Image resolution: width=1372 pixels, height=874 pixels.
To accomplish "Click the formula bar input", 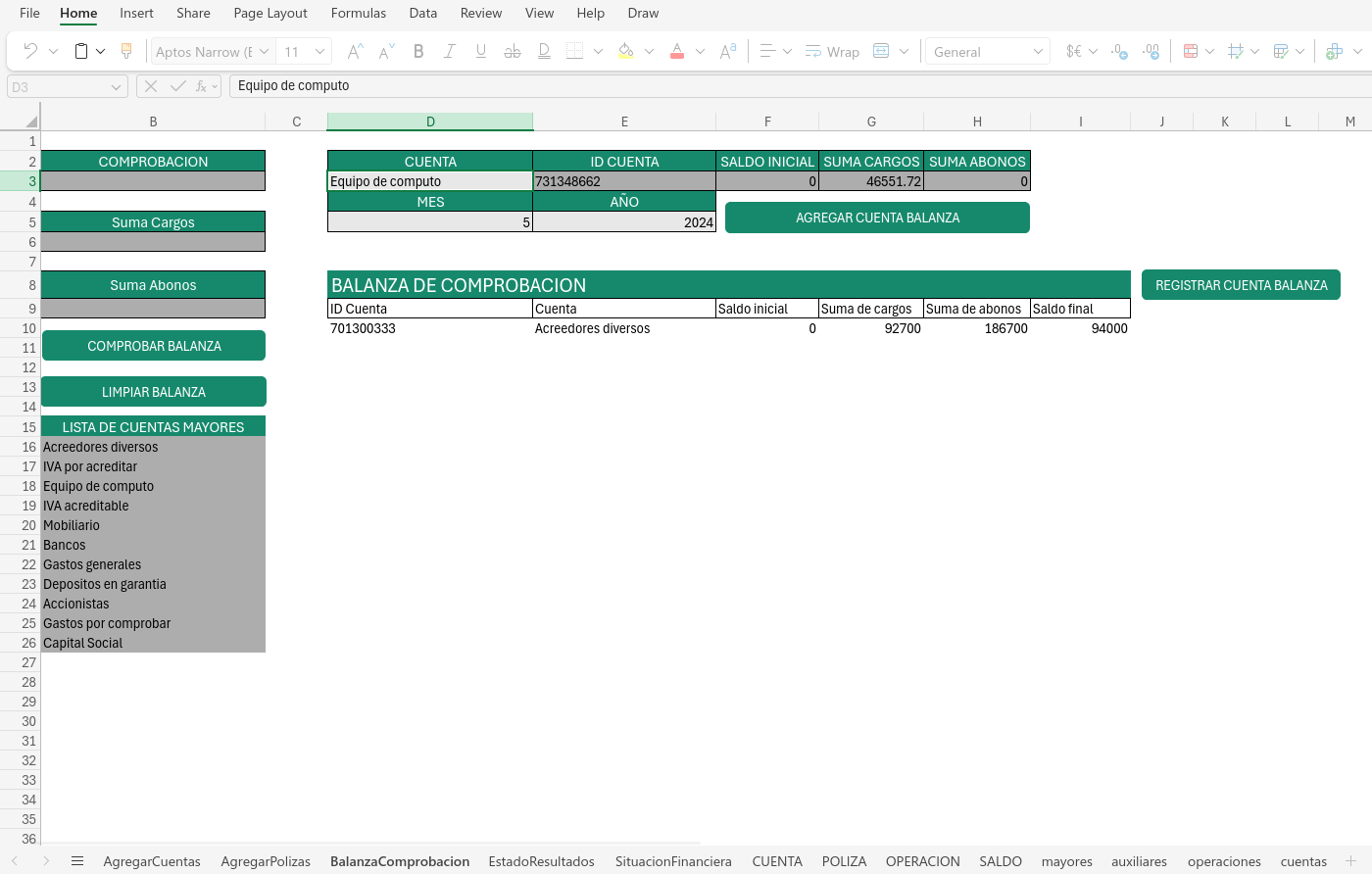I will [800, 86].
